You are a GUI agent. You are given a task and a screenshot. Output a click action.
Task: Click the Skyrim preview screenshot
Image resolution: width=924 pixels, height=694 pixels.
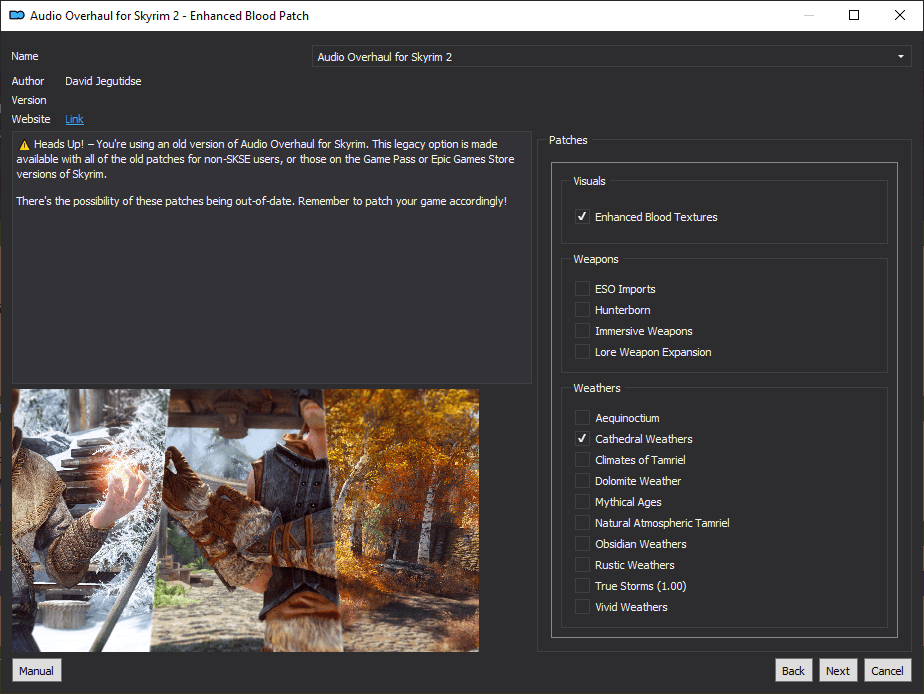[x=245, y=520]
